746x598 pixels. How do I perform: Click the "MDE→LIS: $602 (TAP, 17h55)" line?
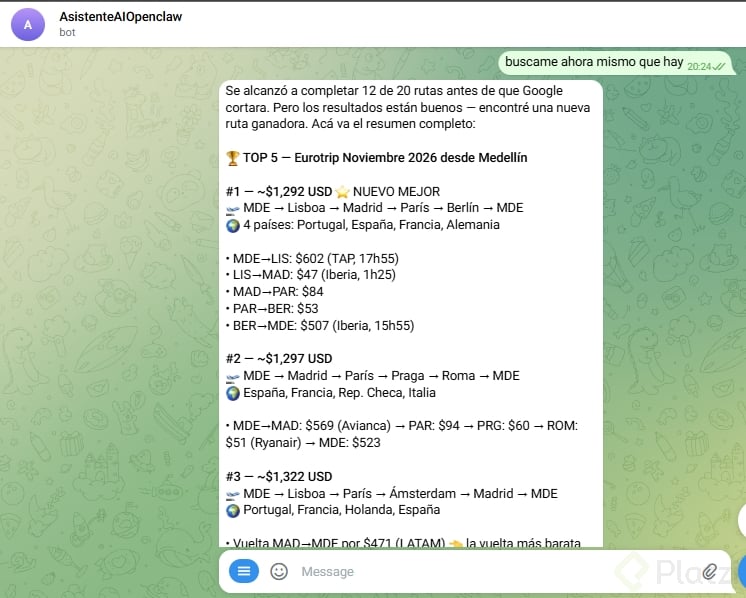pyautogui.click(x=312, y=259)
